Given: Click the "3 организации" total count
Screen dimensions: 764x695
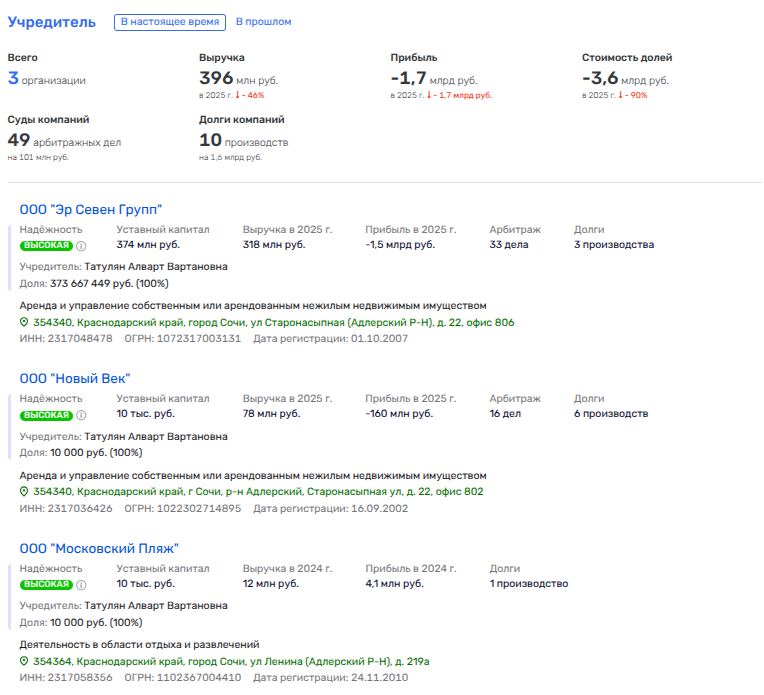Looking at the screenshot, I should [47, 79].
